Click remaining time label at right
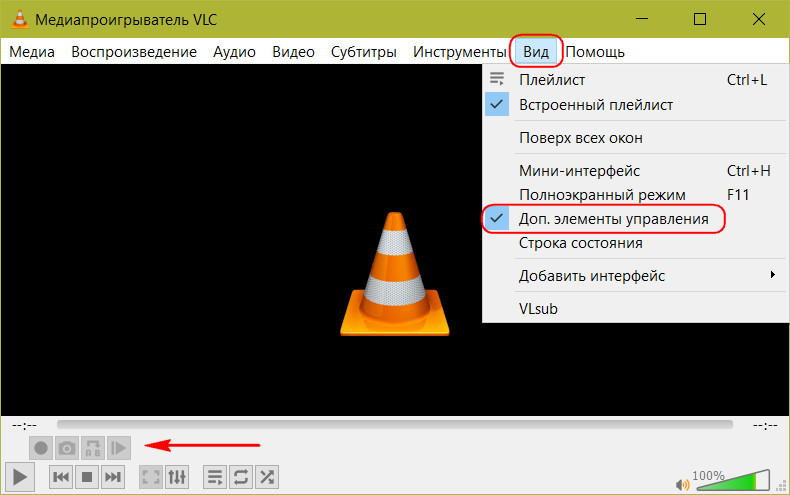The height and width of the screenshot is (495, 790). point(765,426)
